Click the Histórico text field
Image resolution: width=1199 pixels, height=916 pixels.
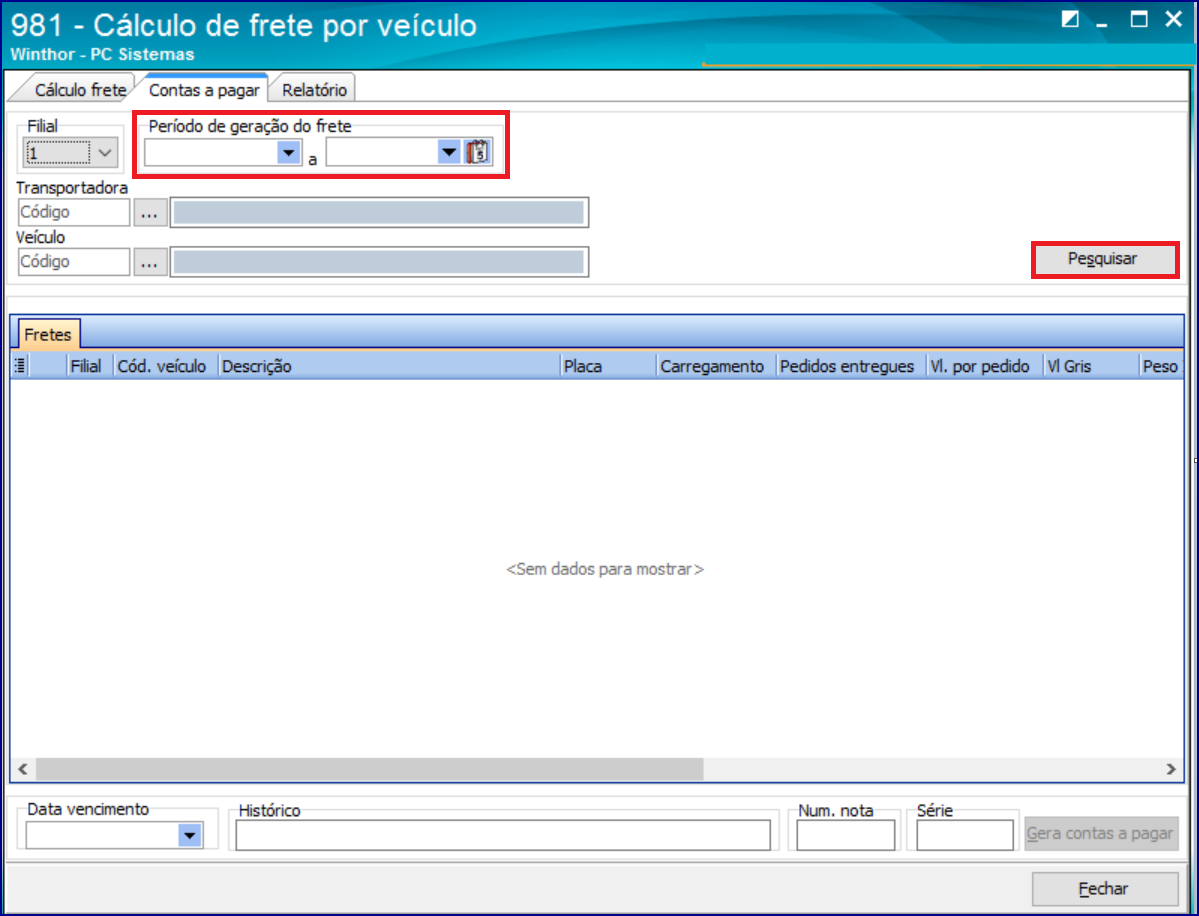coord(502,835)
